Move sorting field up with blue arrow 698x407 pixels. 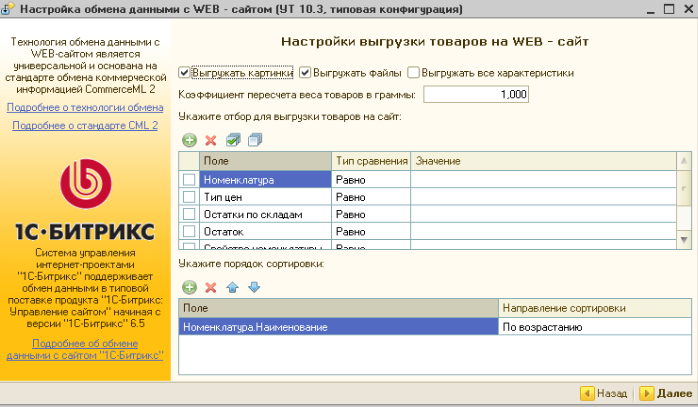tap(232, 287)
